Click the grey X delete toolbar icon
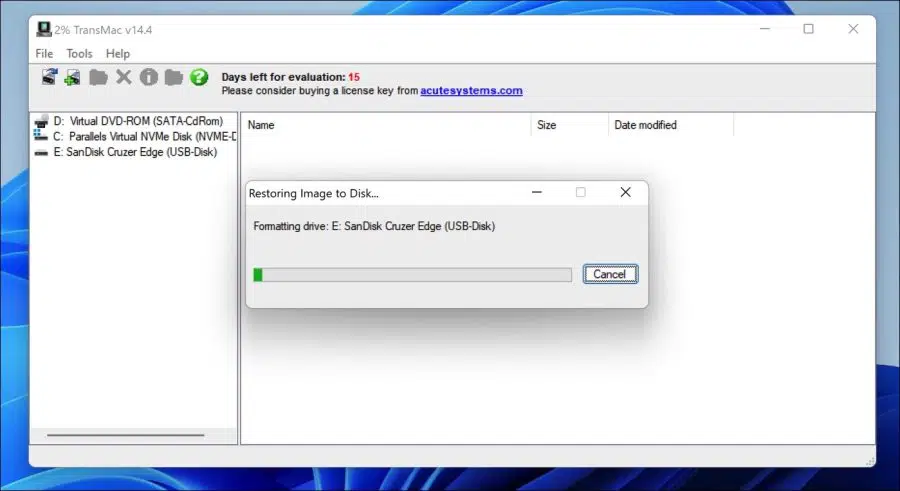Image resolution: width=900 pixels, height=491 pixels. click(x=123, y=77)
